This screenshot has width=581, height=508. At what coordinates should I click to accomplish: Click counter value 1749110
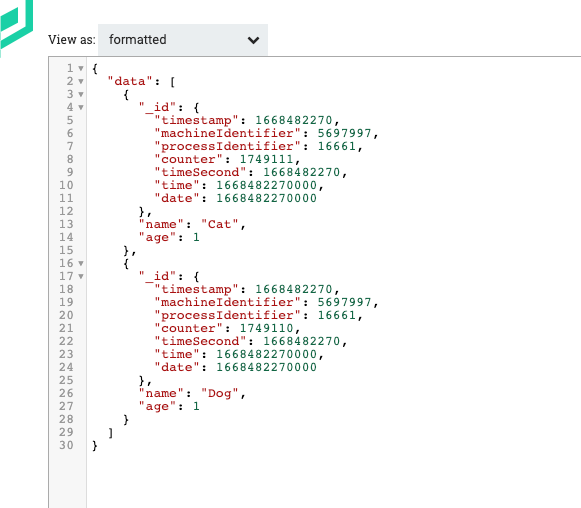266,328
